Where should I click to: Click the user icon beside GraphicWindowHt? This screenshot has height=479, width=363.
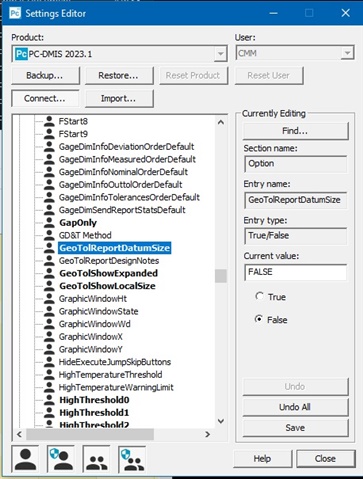(49, 298)
